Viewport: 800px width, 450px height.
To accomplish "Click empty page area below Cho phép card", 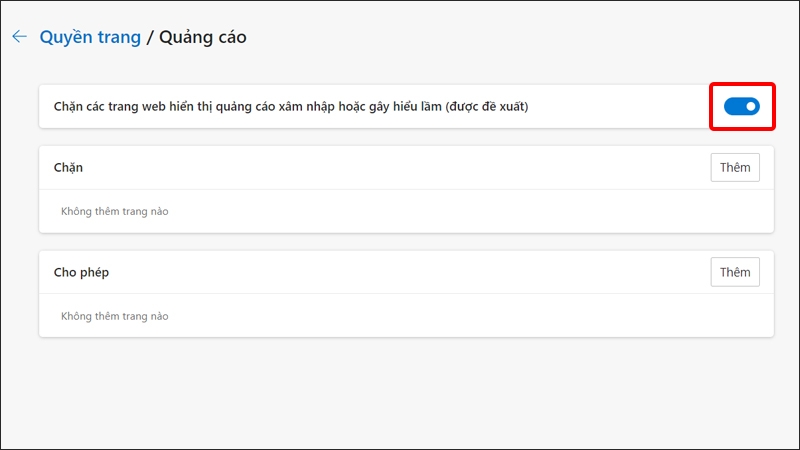I will click(x=400, y=390).
